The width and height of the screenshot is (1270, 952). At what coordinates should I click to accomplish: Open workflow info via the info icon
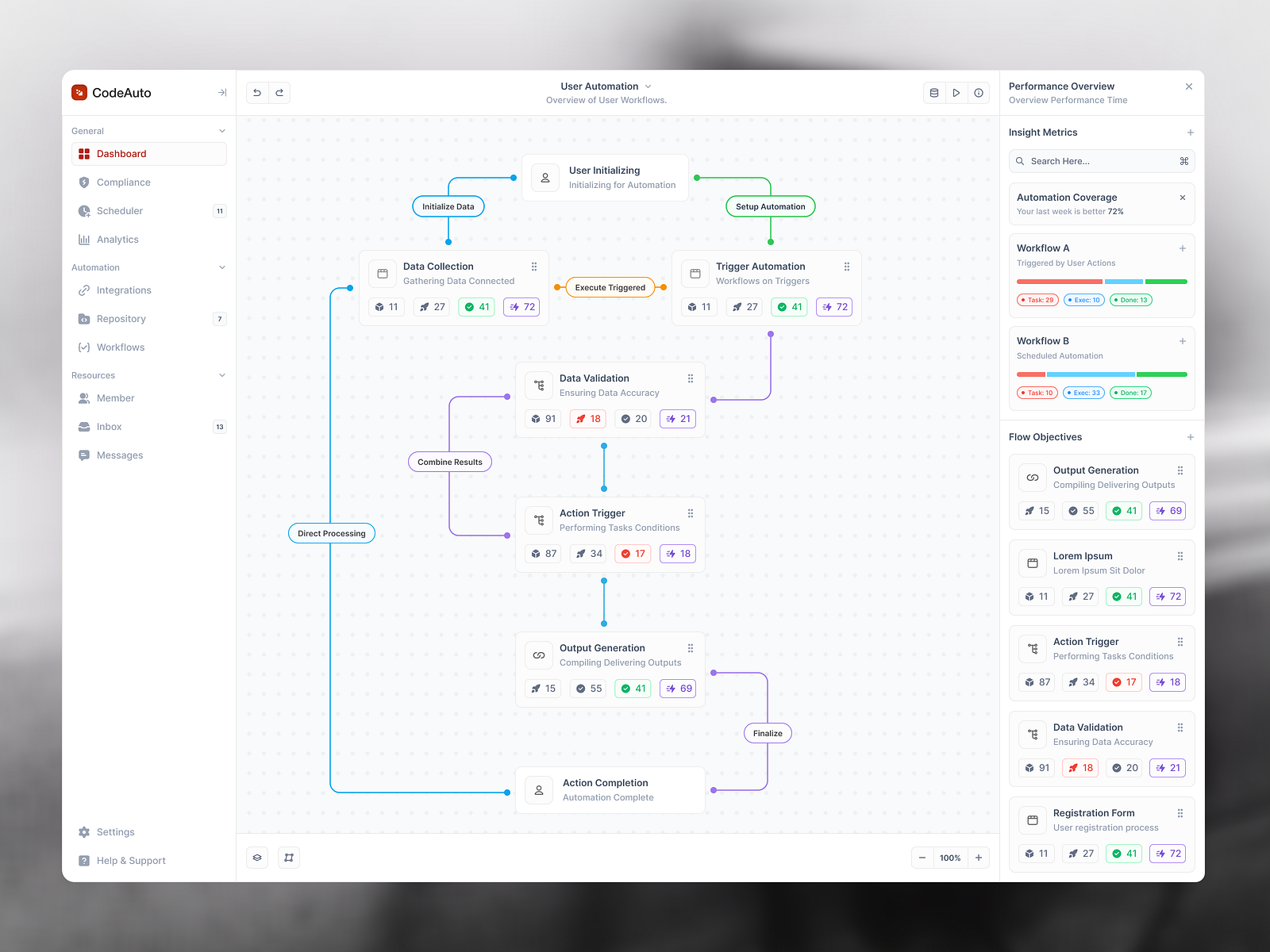pyautogui.click(x=979, y=92)
